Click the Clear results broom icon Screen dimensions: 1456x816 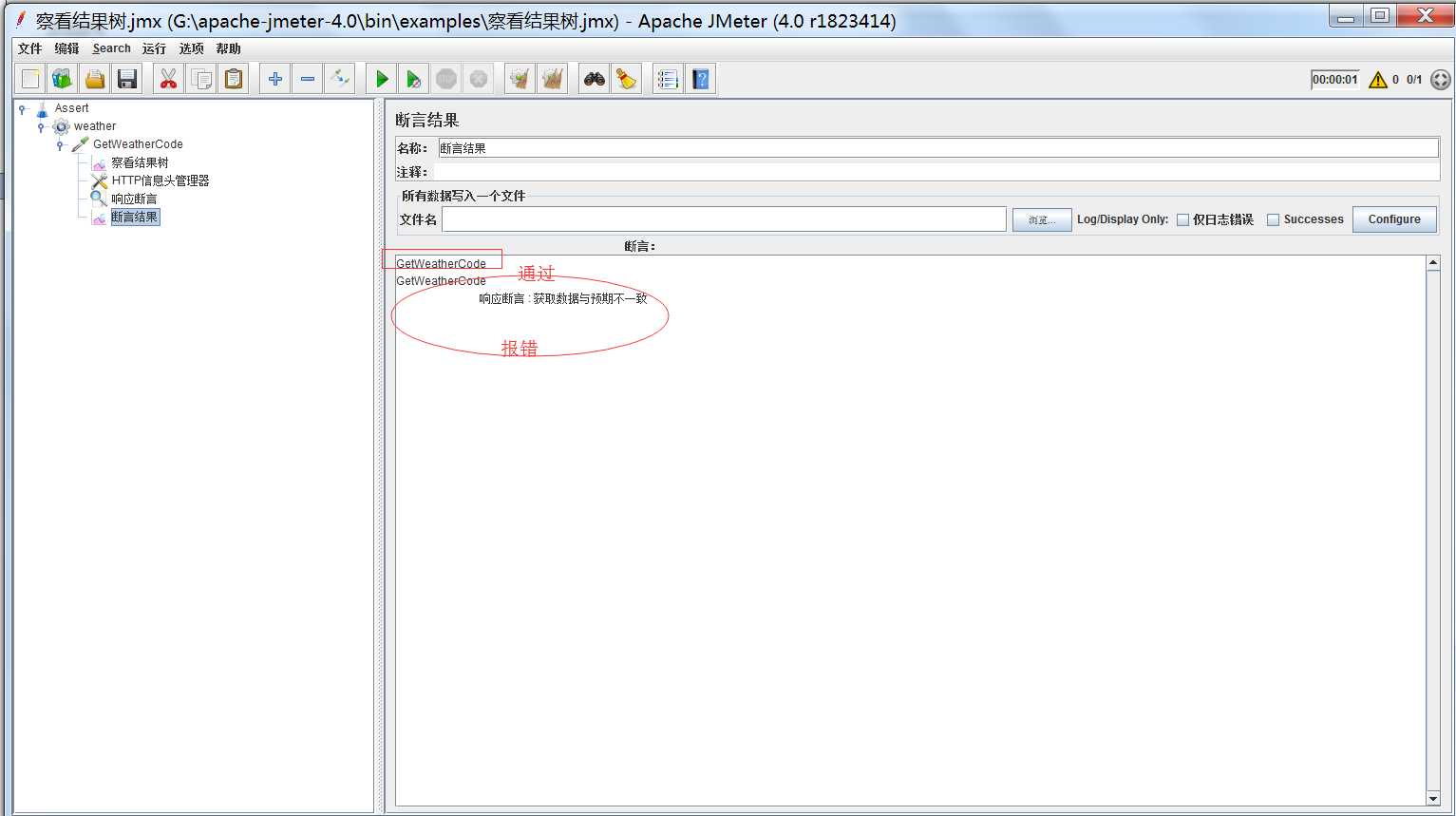[520, 79]
